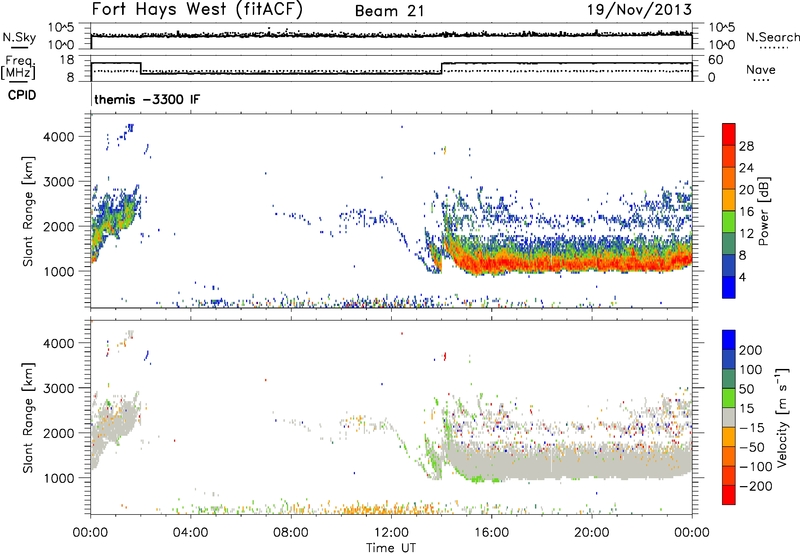The width and height of the screenshot is (800, 554).
Task: Select the '−50' value on Velocity colorbar
Action: [x=752, y=447]
